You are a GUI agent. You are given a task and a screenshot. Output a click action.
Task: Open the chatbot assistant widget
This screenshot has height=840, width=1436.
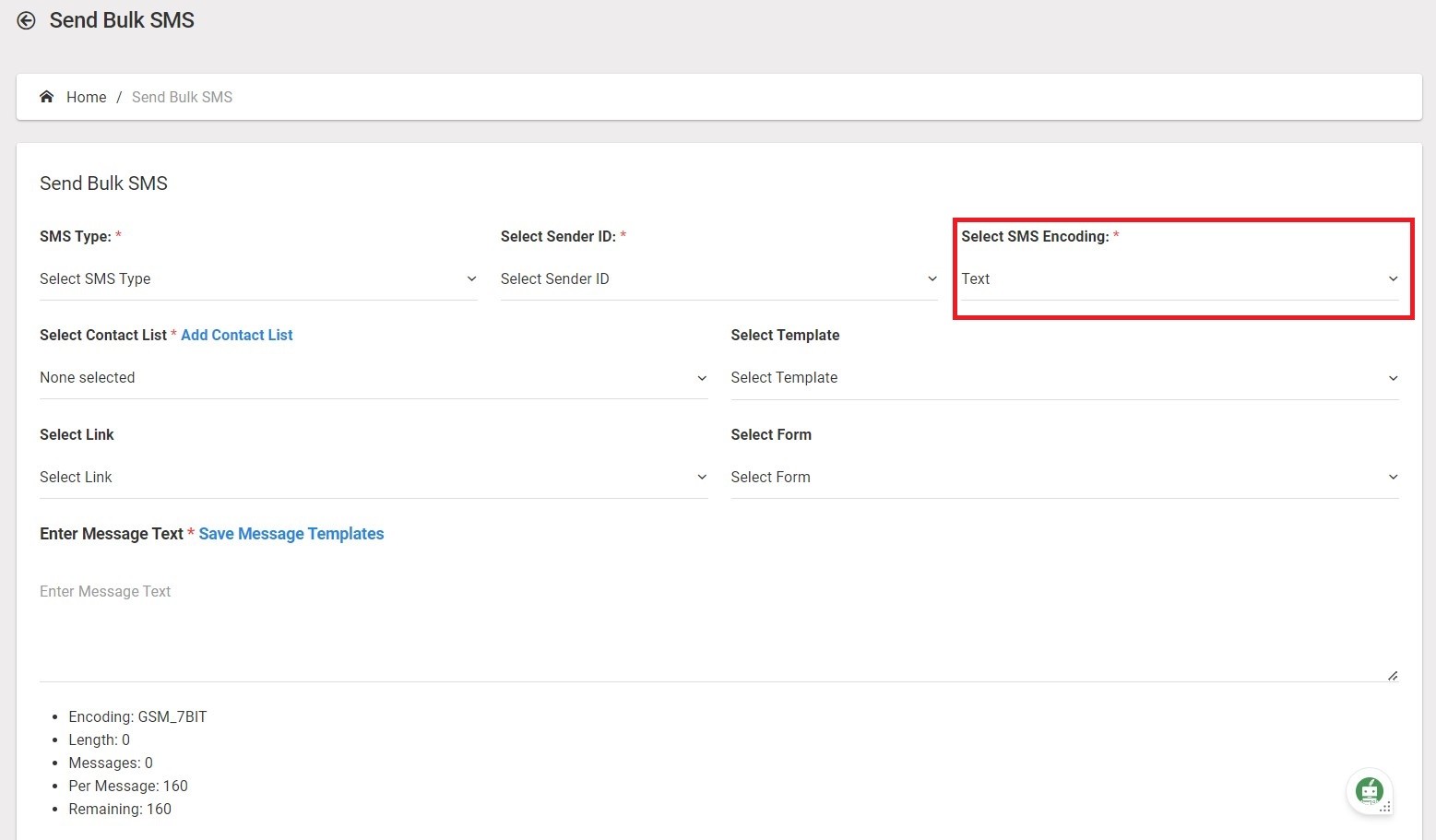(1369, 791)
